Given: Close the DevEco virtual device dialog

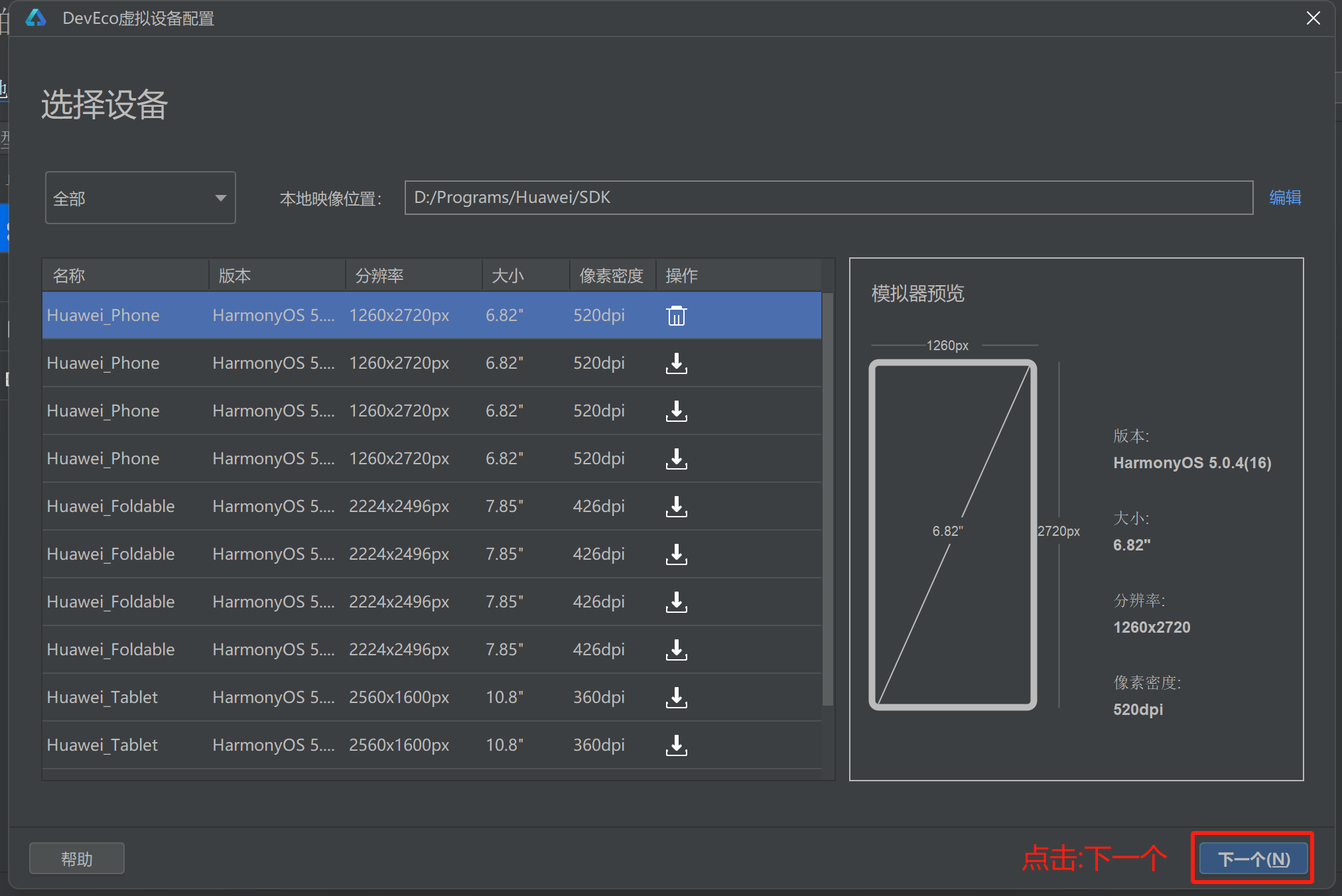Looking at the screenshot, I should (x=1313, y=18).
